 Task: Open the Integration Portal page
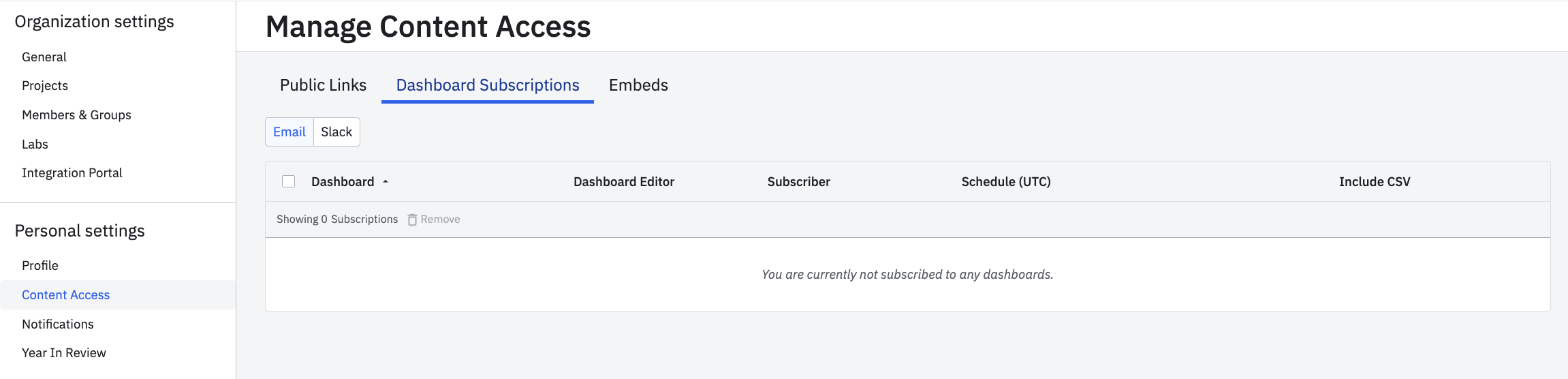[x=72, y=173]
